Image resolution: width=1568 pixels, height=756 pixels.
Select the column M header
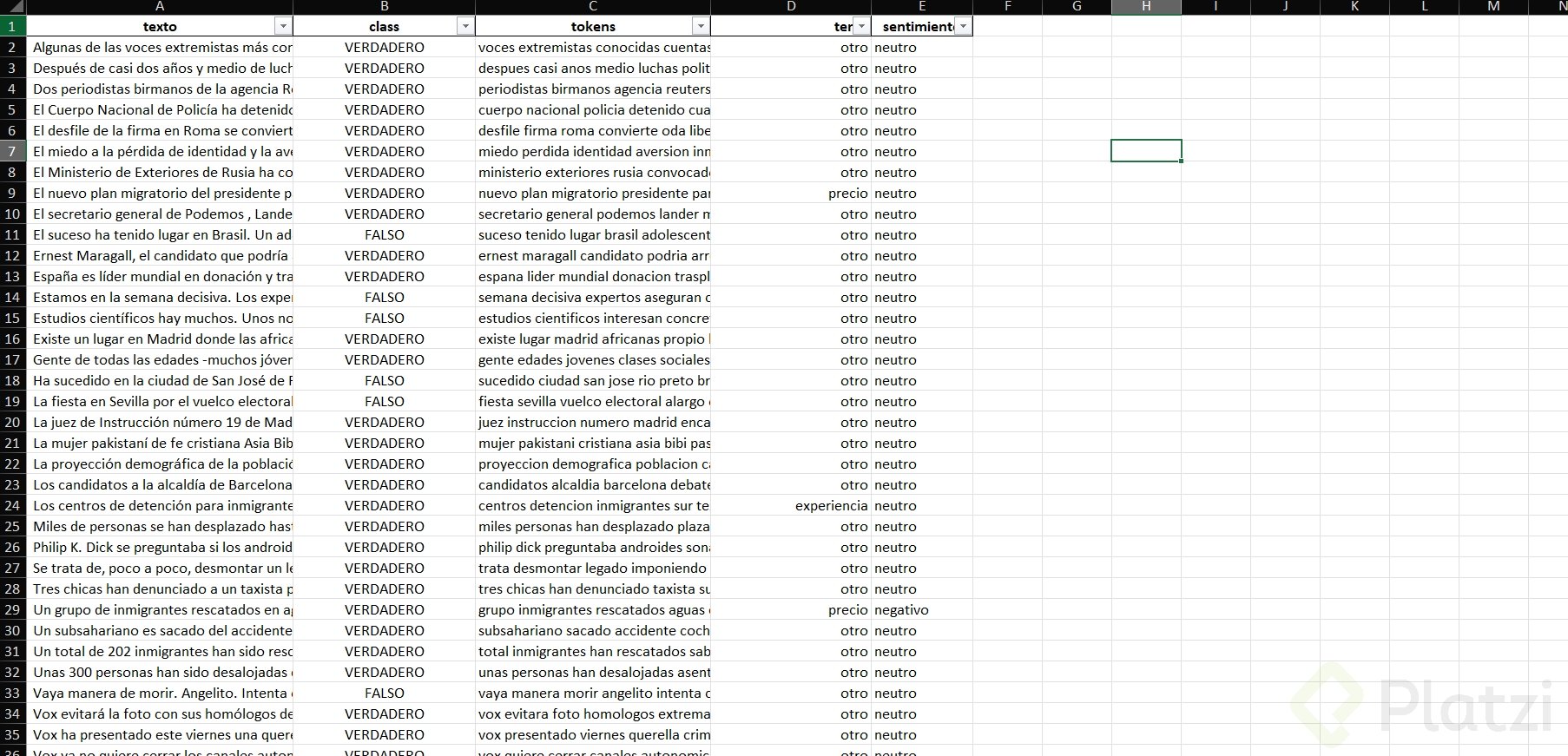(1493, 7)
